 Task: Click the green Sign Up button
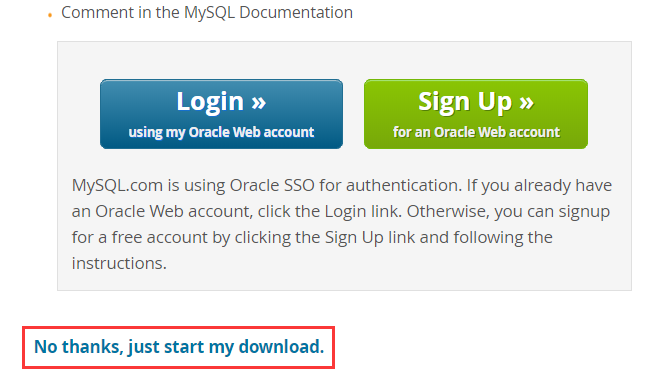click(x=476, y=114)
